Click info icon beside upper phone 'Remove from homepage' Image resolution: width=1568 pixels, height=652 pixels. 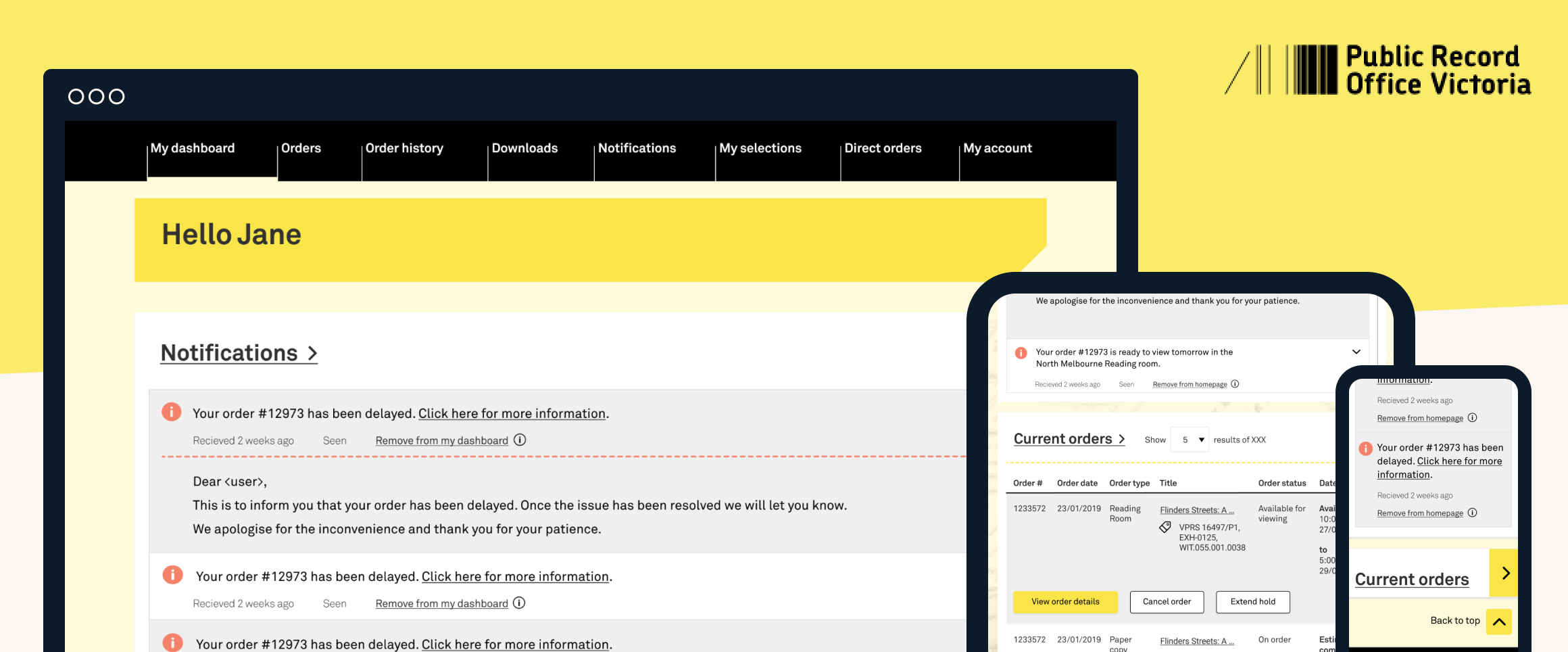click(x=1473, y=418)
